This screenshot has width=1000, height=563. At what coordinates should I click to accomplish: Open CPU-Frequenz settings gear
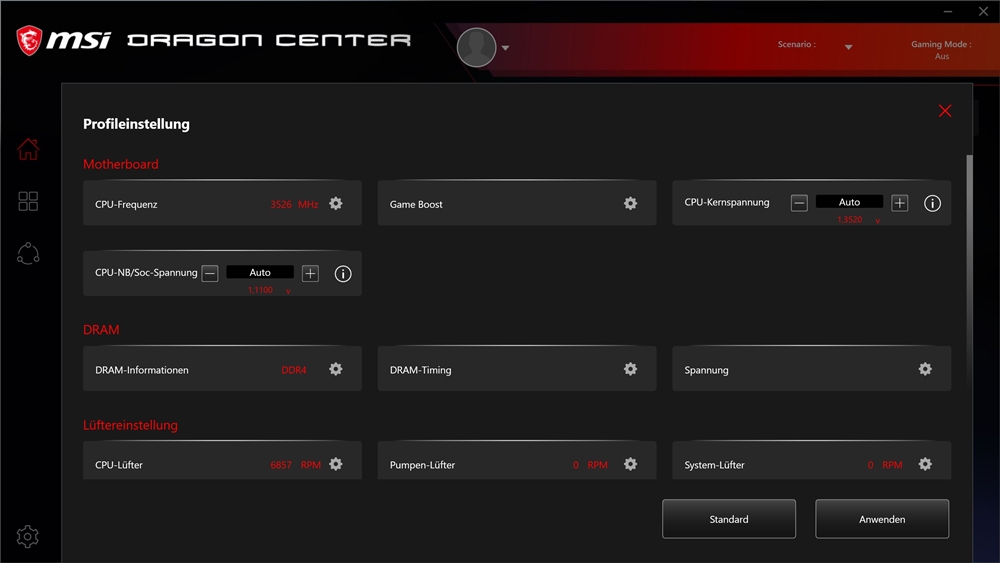click(336, 203)
